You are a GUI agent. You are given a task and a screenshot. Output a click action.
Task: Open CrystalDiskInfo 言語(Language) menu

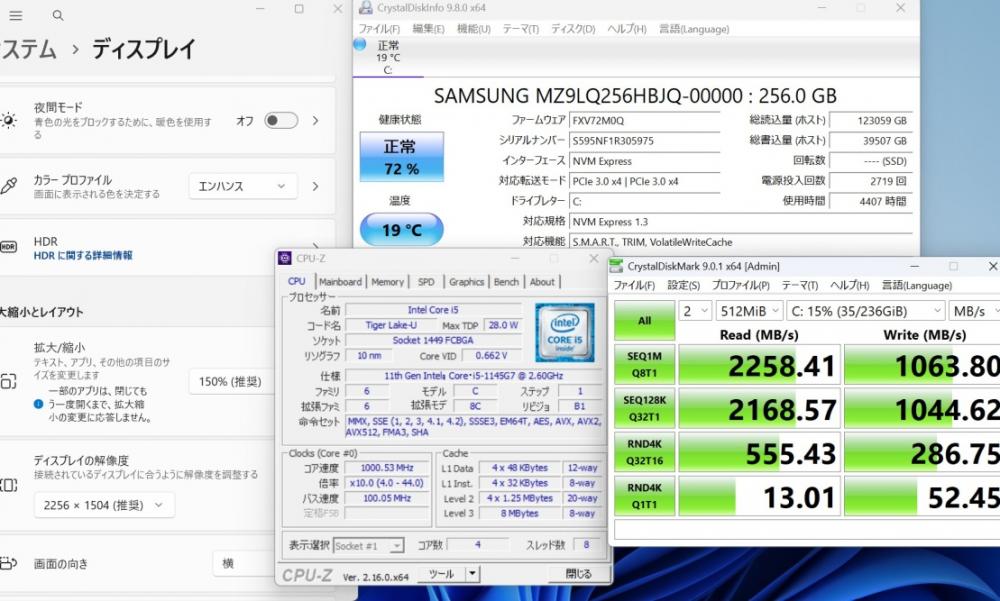coord(694,29)
